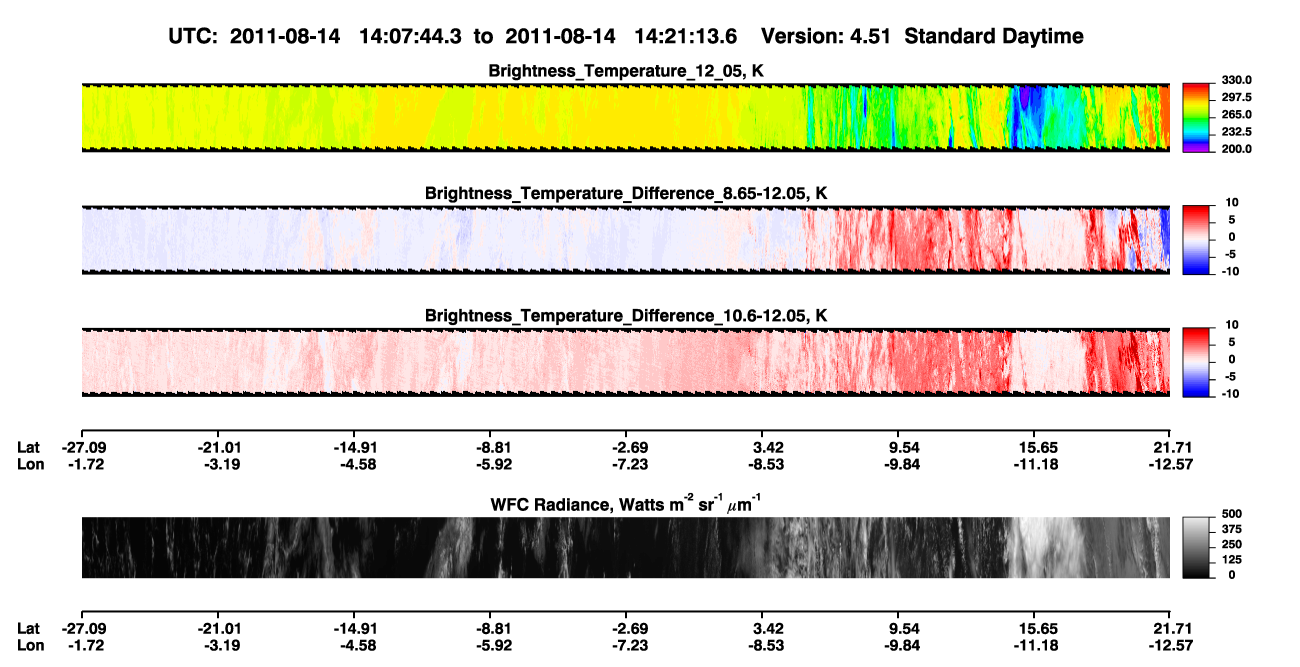Click upper axis latitude -8.81 label
1300x667 pixels.
[490, 448]
